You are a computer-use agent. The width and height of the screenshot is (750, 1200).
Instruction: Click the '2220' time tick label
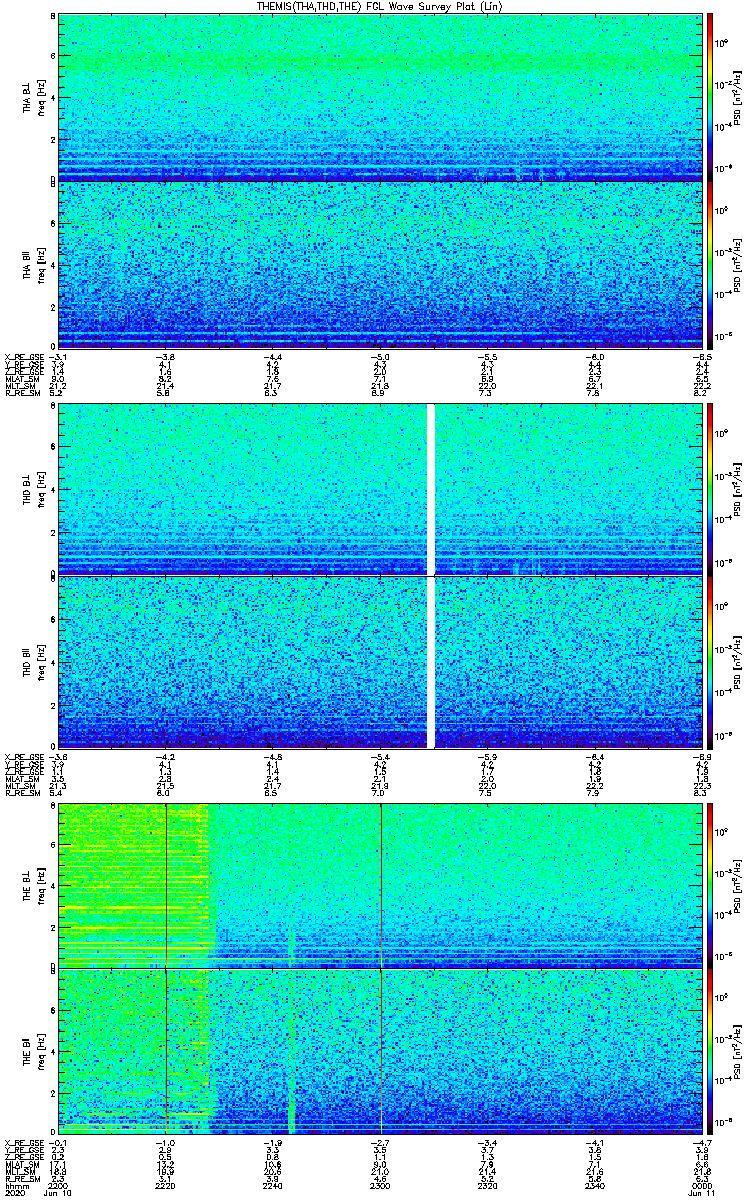[x=165, y=1186]
